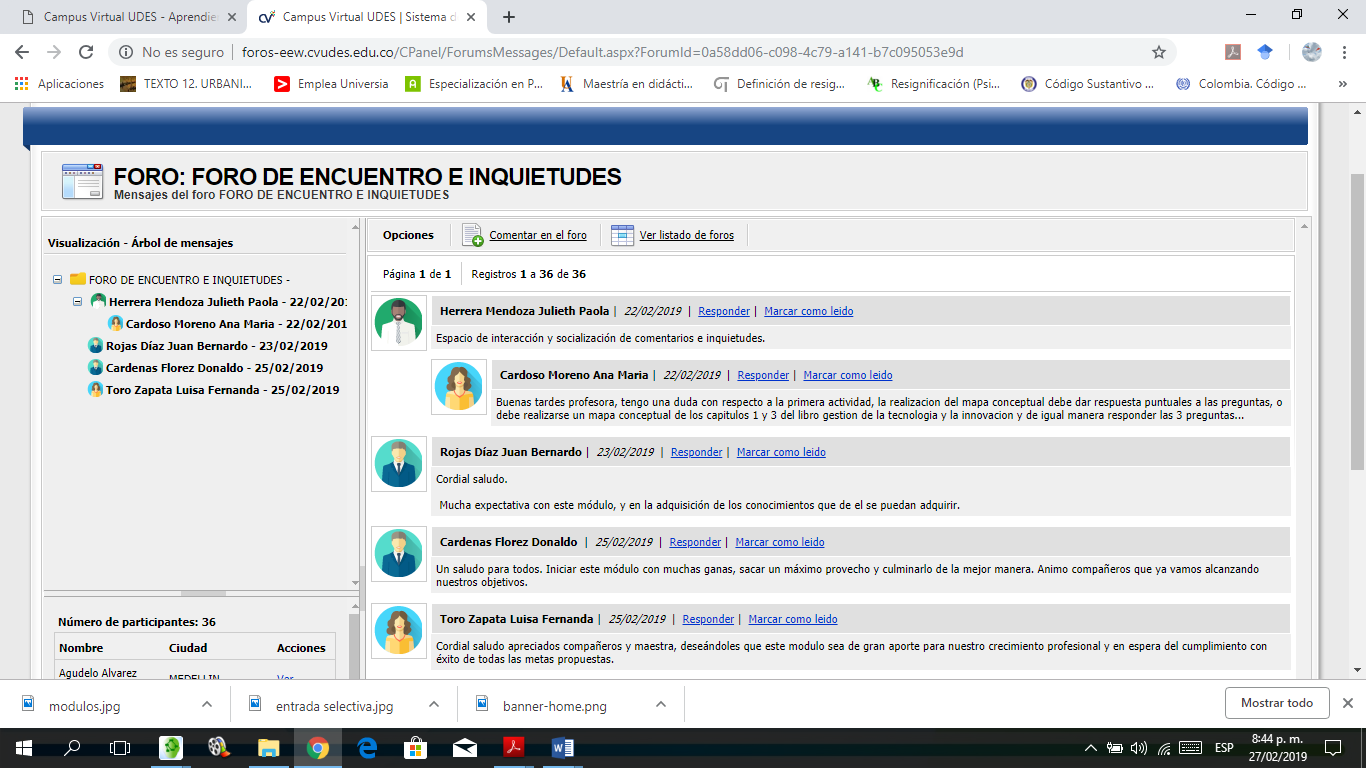
Task: Reload the page with the refresh icon
Action: (86, 52)
